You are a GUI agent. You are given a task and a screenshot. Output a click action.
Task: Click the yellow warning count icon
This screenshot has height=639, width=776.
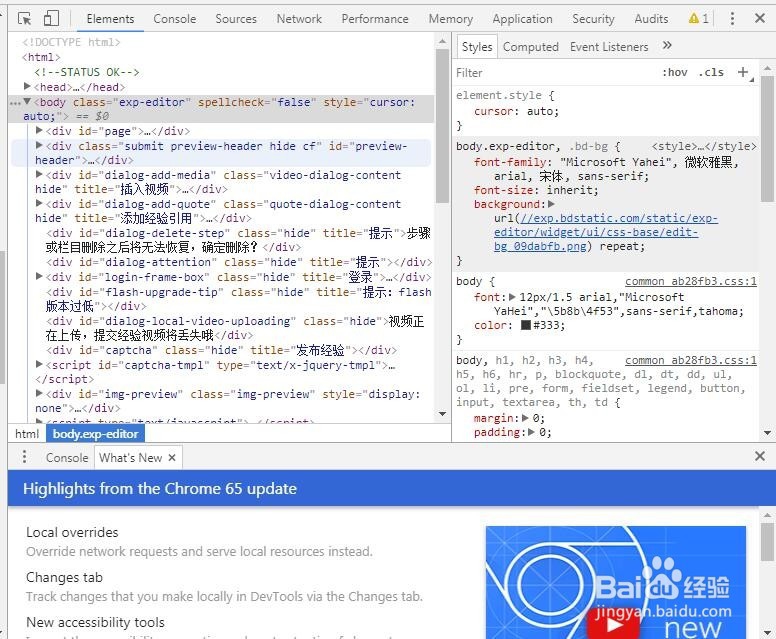pyautogui.click(x=698, y=19)
